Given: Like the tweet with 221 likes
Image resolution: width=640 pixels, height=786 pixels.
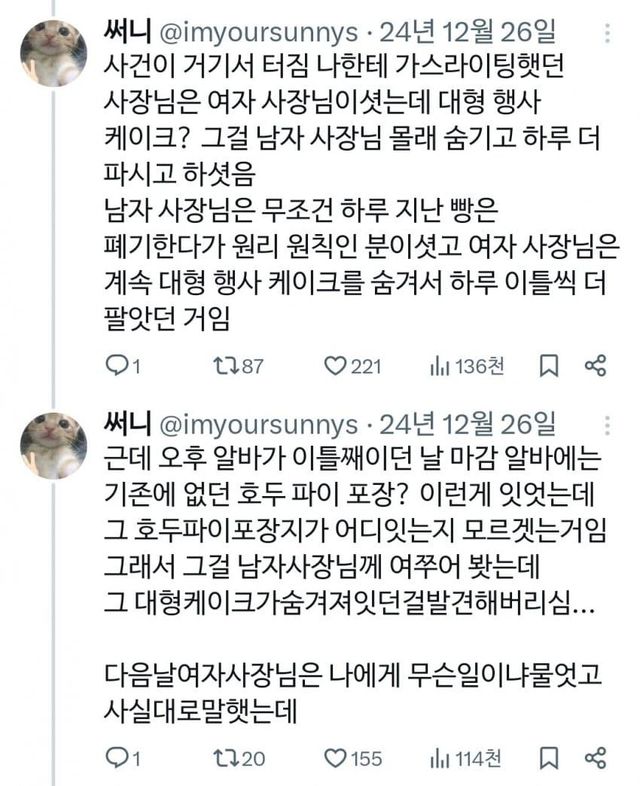Looking at the screenshot, I should 335,367.
